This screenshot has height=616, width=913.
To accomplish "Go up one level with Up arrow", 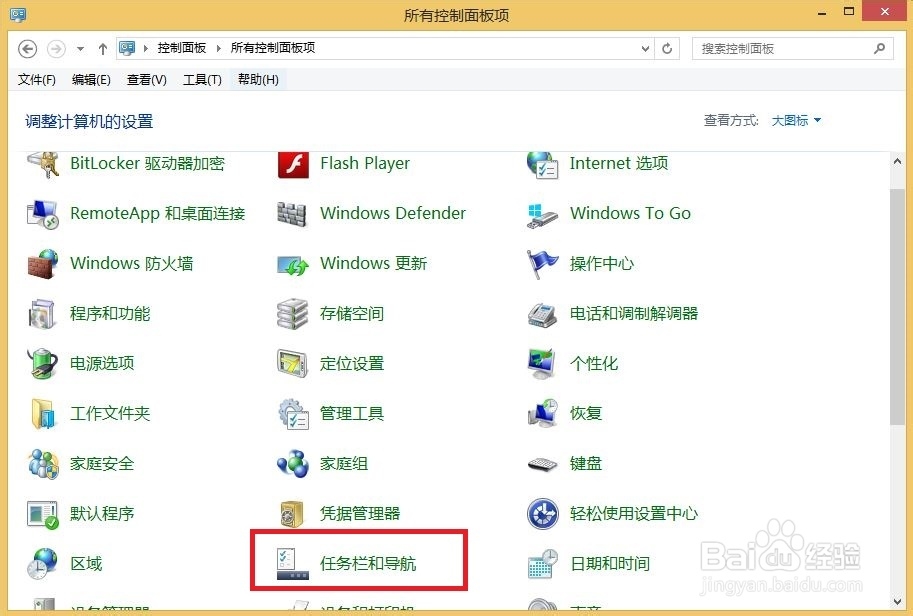I will tap(103, 49).
